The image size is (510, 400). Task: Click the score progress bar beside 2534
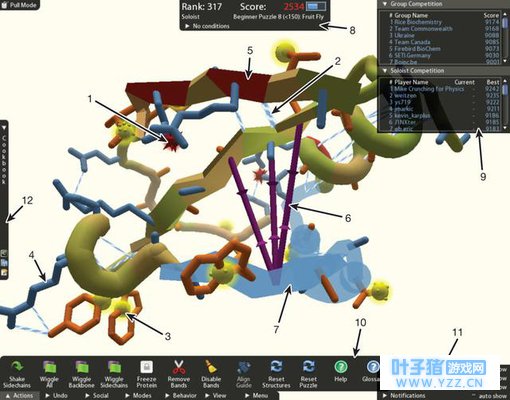tap(316, 6)
